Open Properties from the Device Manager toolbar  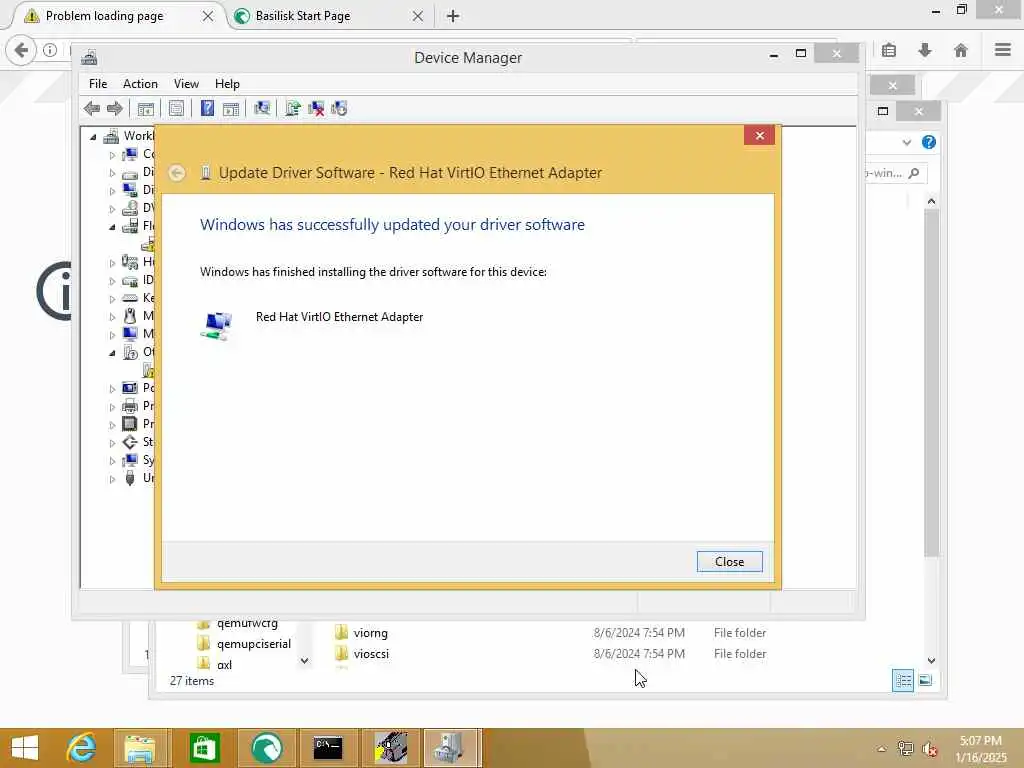[176, 108]
